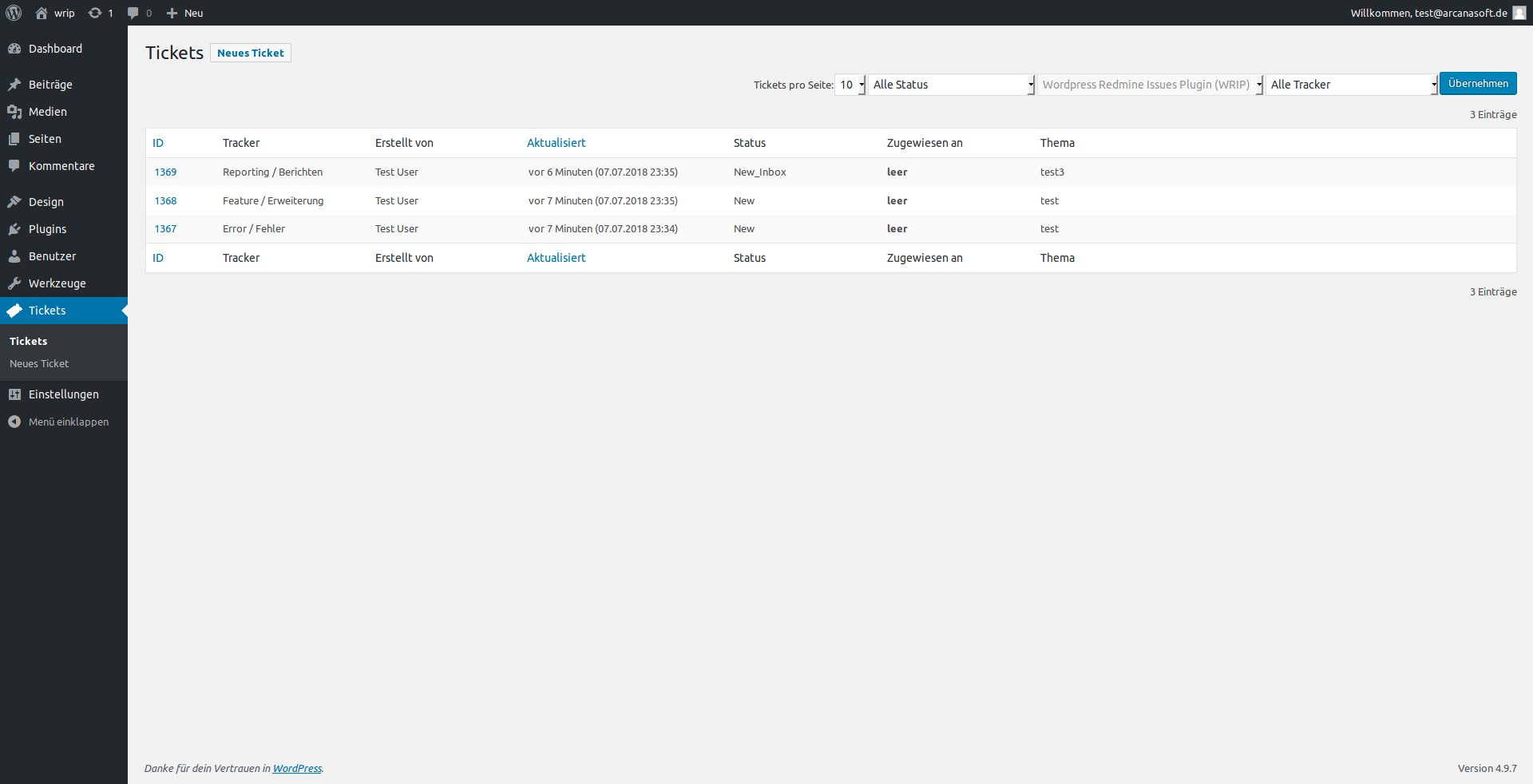Image resolution: width=1533 pixels, height=784 pixels.
Task: Open ticket 1369 link
Action: pyautogui.click(x=165, y=172)
